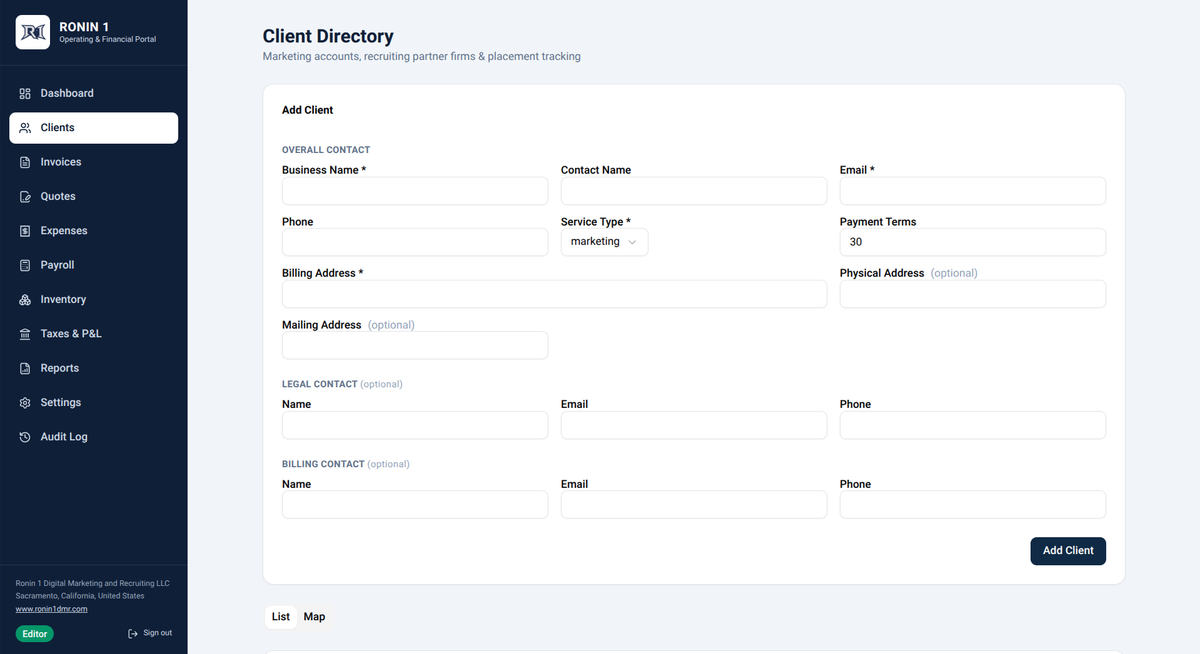Click the Invoices document icon
1200x654 pixels.
click(x=25, y=162)
